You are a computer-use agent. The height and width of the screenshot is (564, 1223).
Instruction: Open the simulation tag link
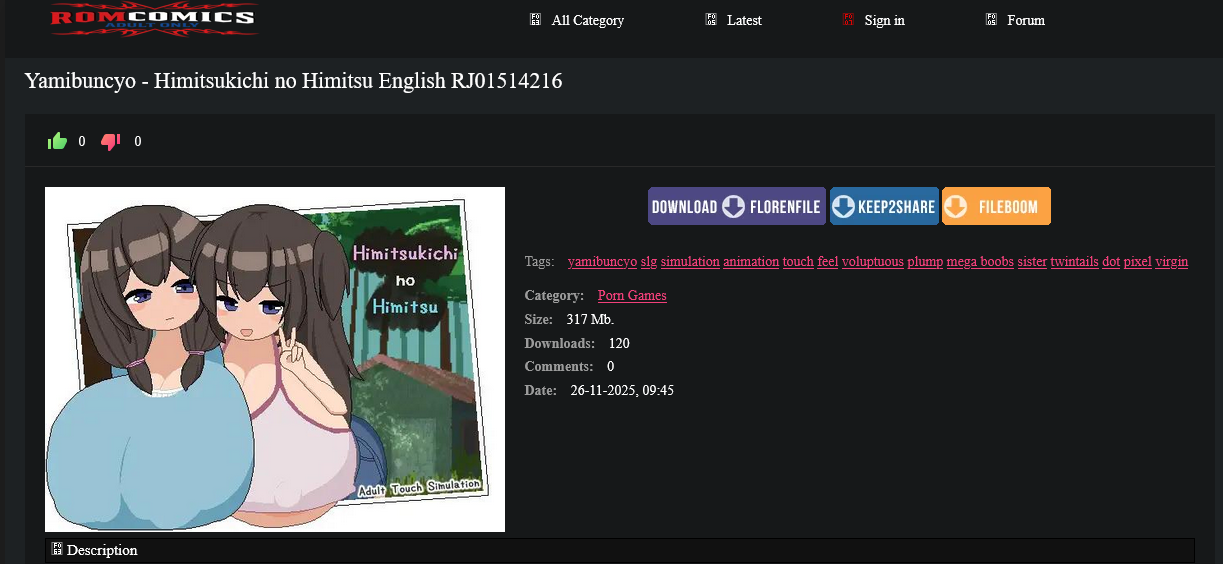click(690, 261)
